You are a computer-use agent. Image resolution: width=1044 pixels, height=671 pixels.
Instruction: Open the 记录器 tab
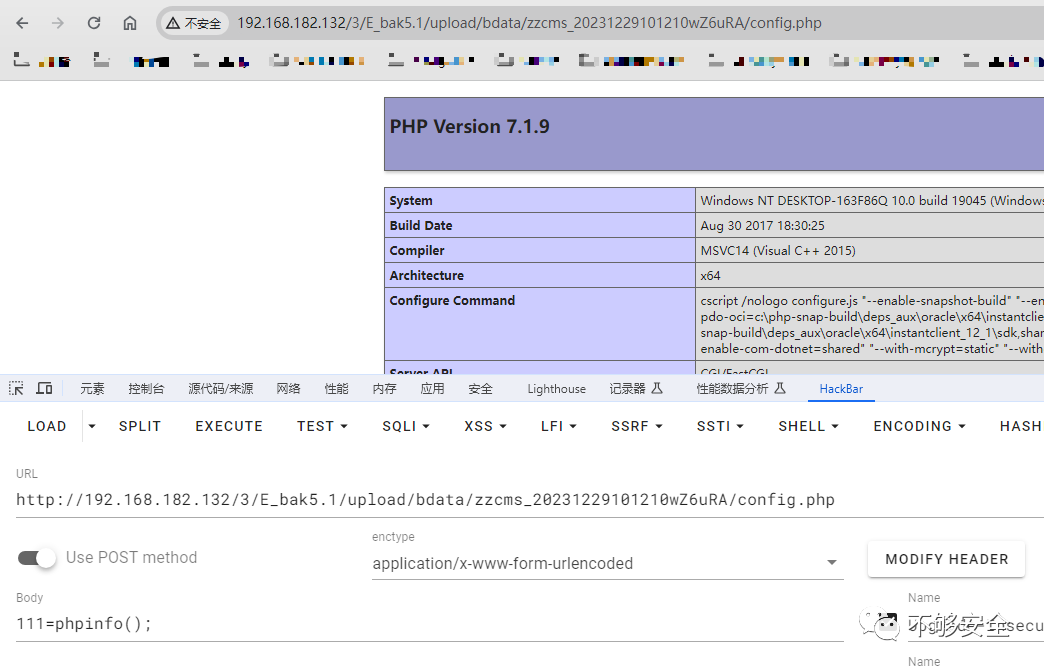pyautogui.click(x=636, y=389)
